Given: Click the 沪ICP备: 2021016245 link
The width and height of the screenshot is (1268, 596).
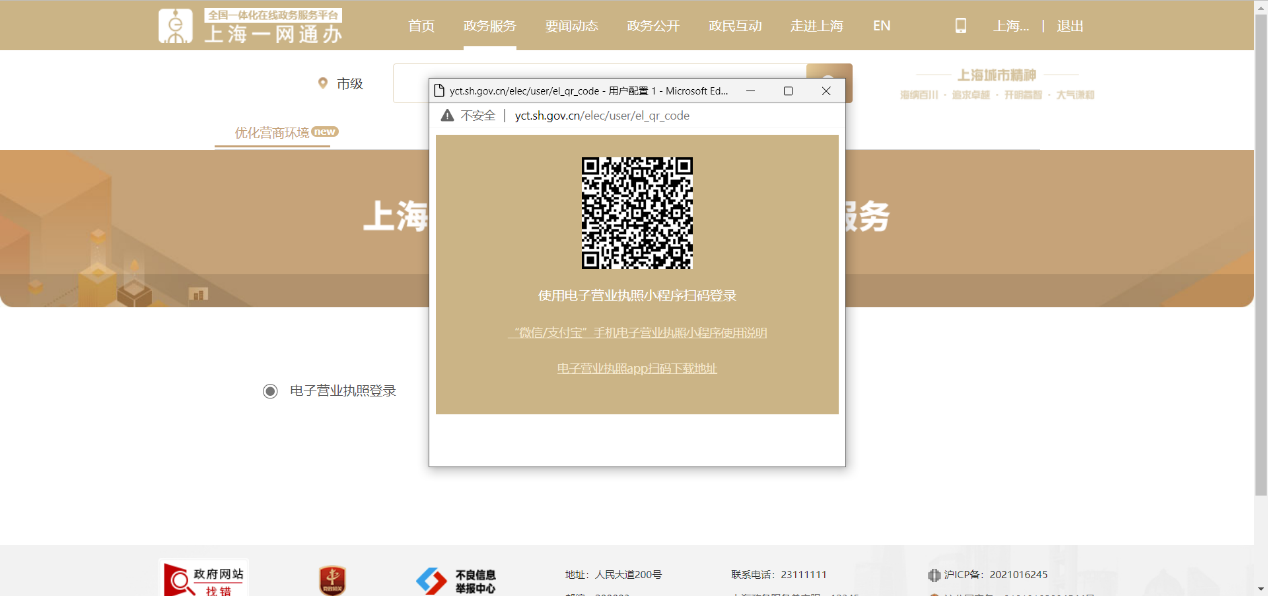Looking at the screenshot, I should 996,575.
